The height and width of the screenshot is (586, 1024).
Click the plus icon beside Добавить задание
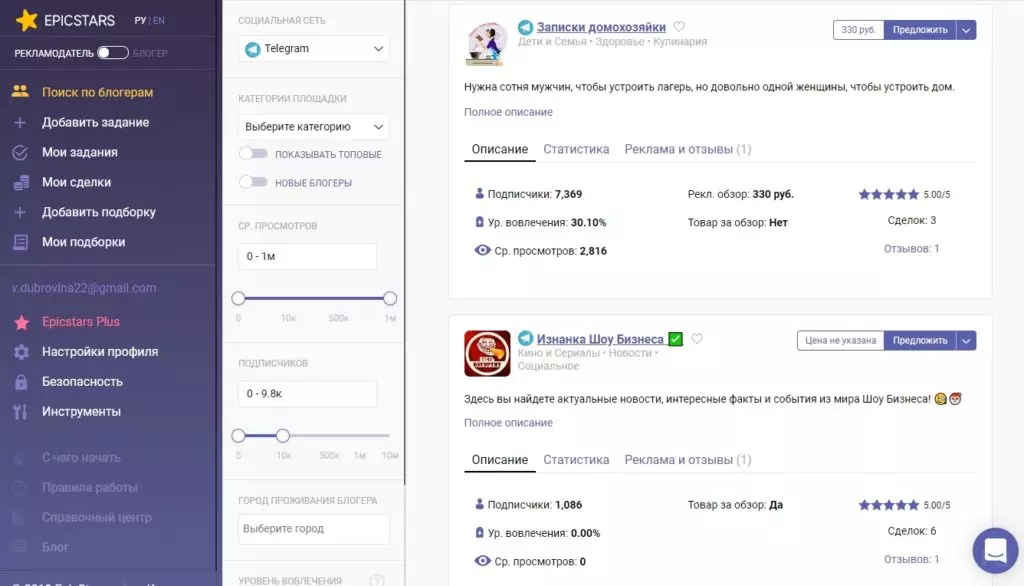click(x=20, y=122)
